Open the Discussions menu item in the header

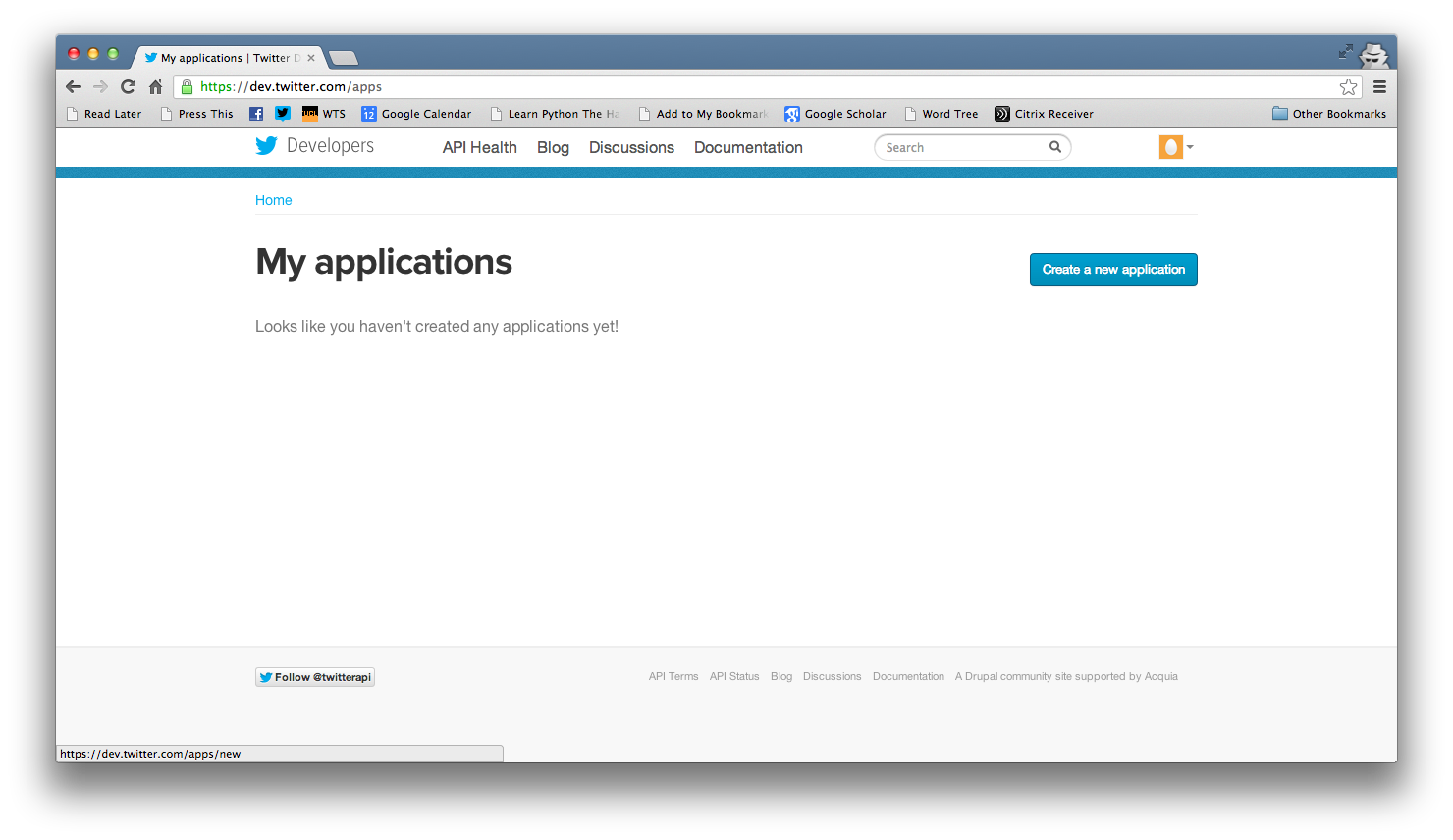(x=631, y=147)
